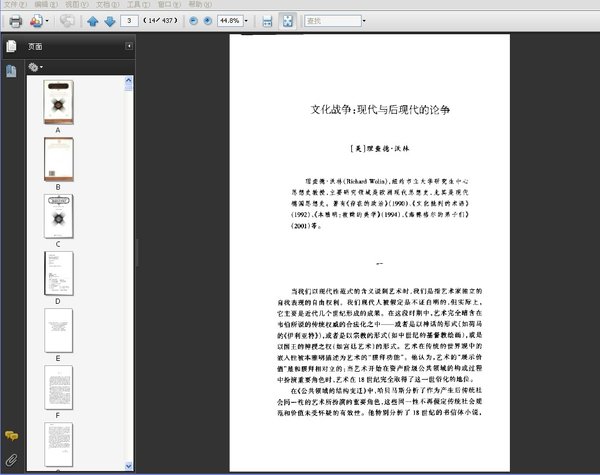The width and height of the screenshot is (600, 475).
Task: Click the page number field showing 3
Action: point(129,21)
